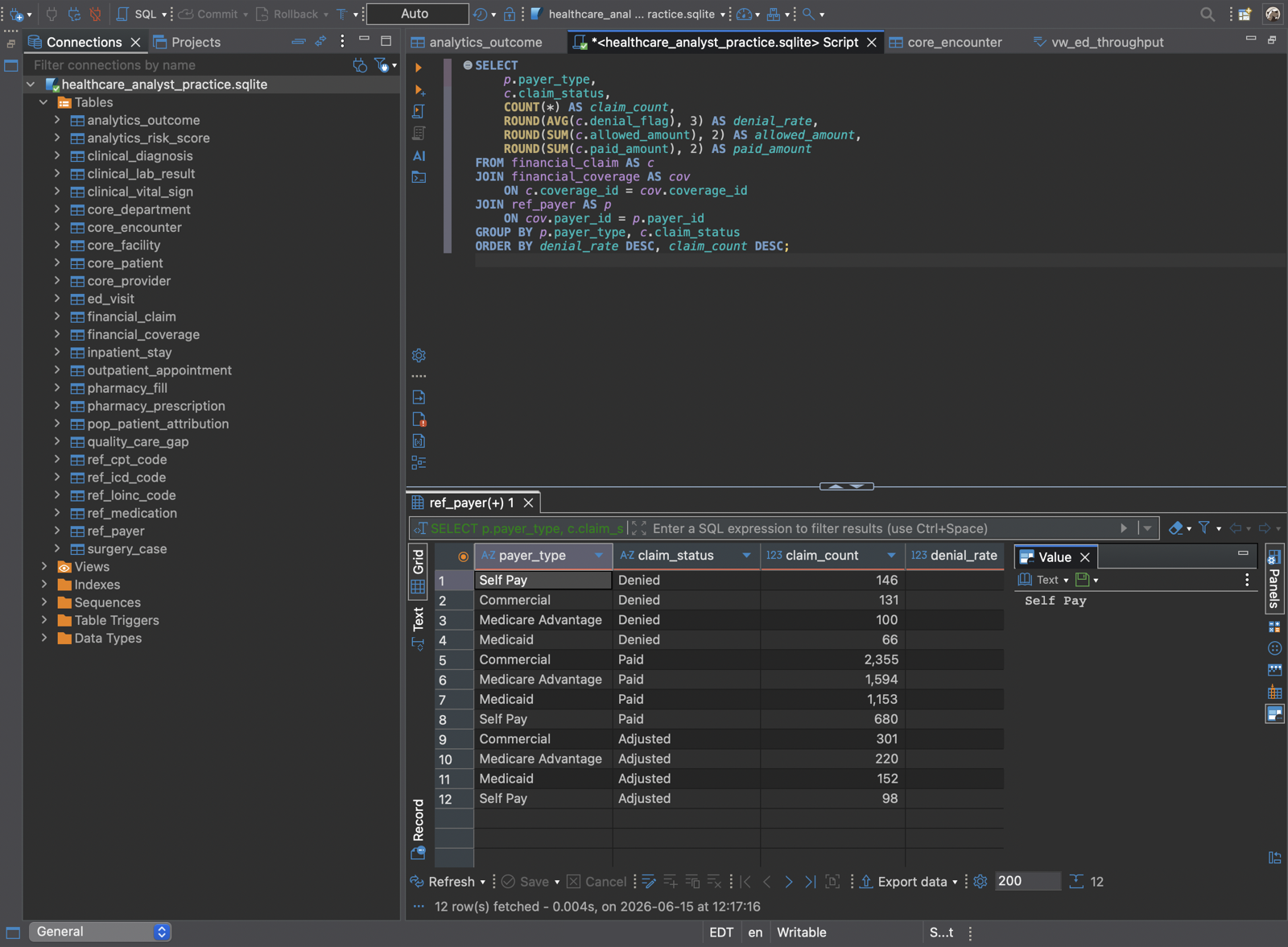Show the output log page icon
Image resolution: width=1288 pixels, height=947 pixels.
[x=419, y=397]
